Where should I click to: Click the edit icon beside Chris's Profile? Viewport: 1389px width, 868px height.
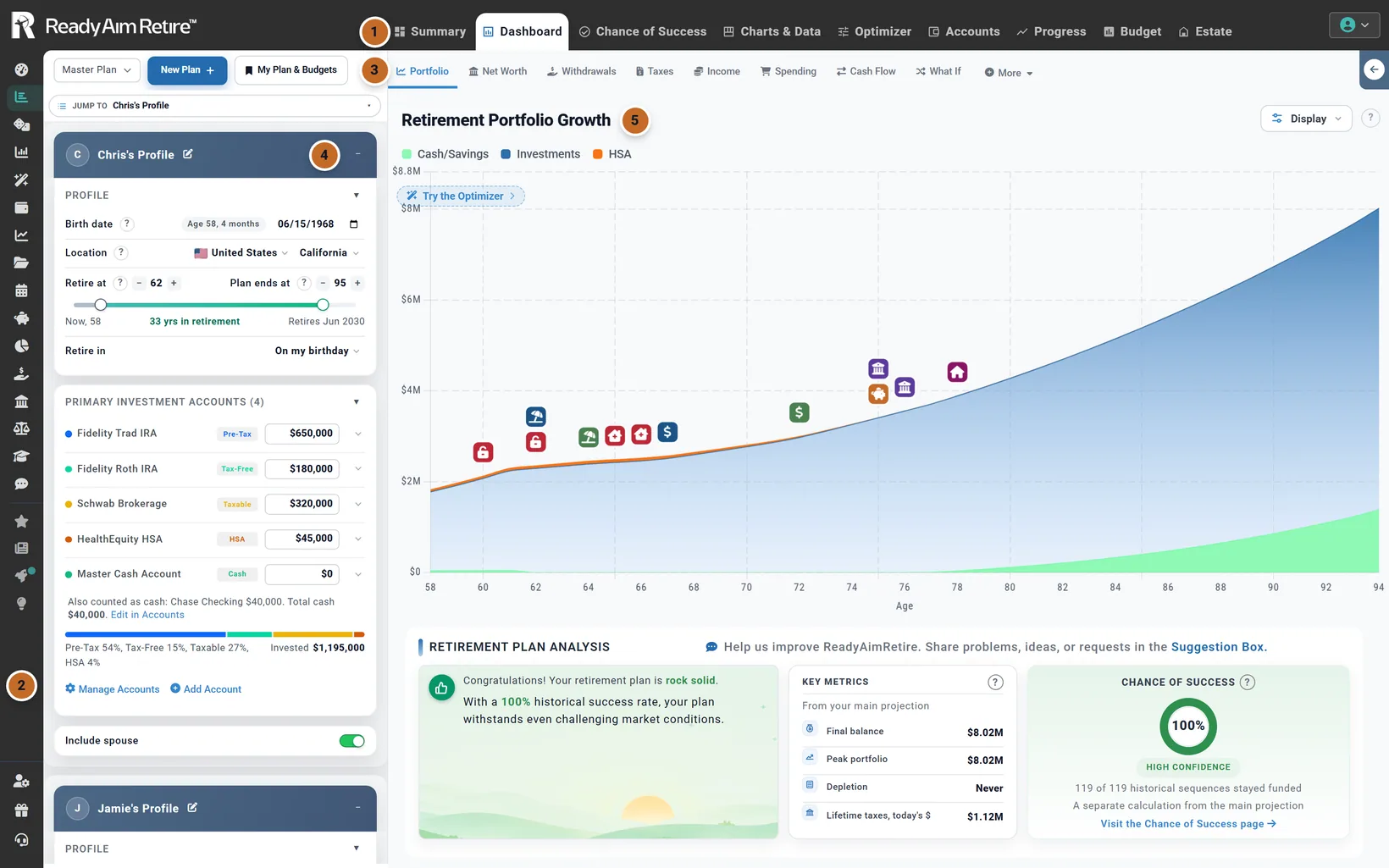[188, 154]
